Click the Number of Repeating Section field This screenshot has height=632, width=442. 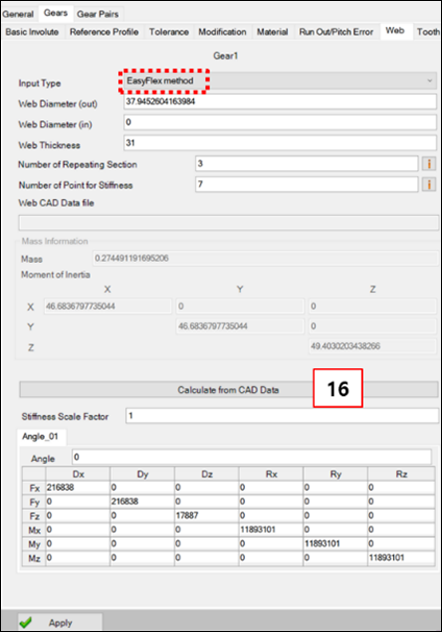[x=307, y=164]
